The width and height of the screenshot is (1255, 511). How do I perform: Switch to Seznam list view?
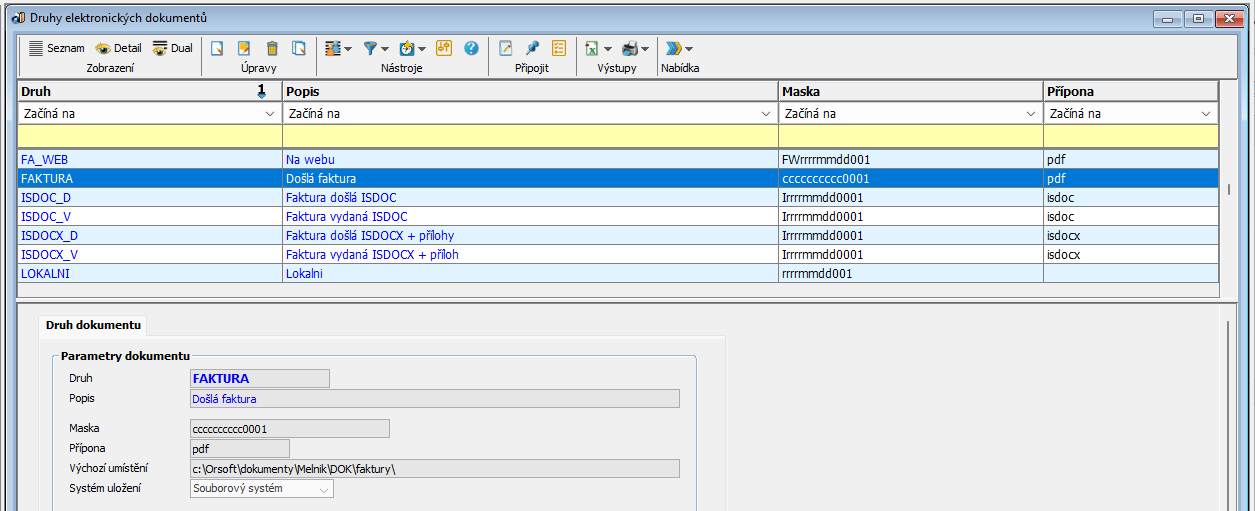(56, 48)
